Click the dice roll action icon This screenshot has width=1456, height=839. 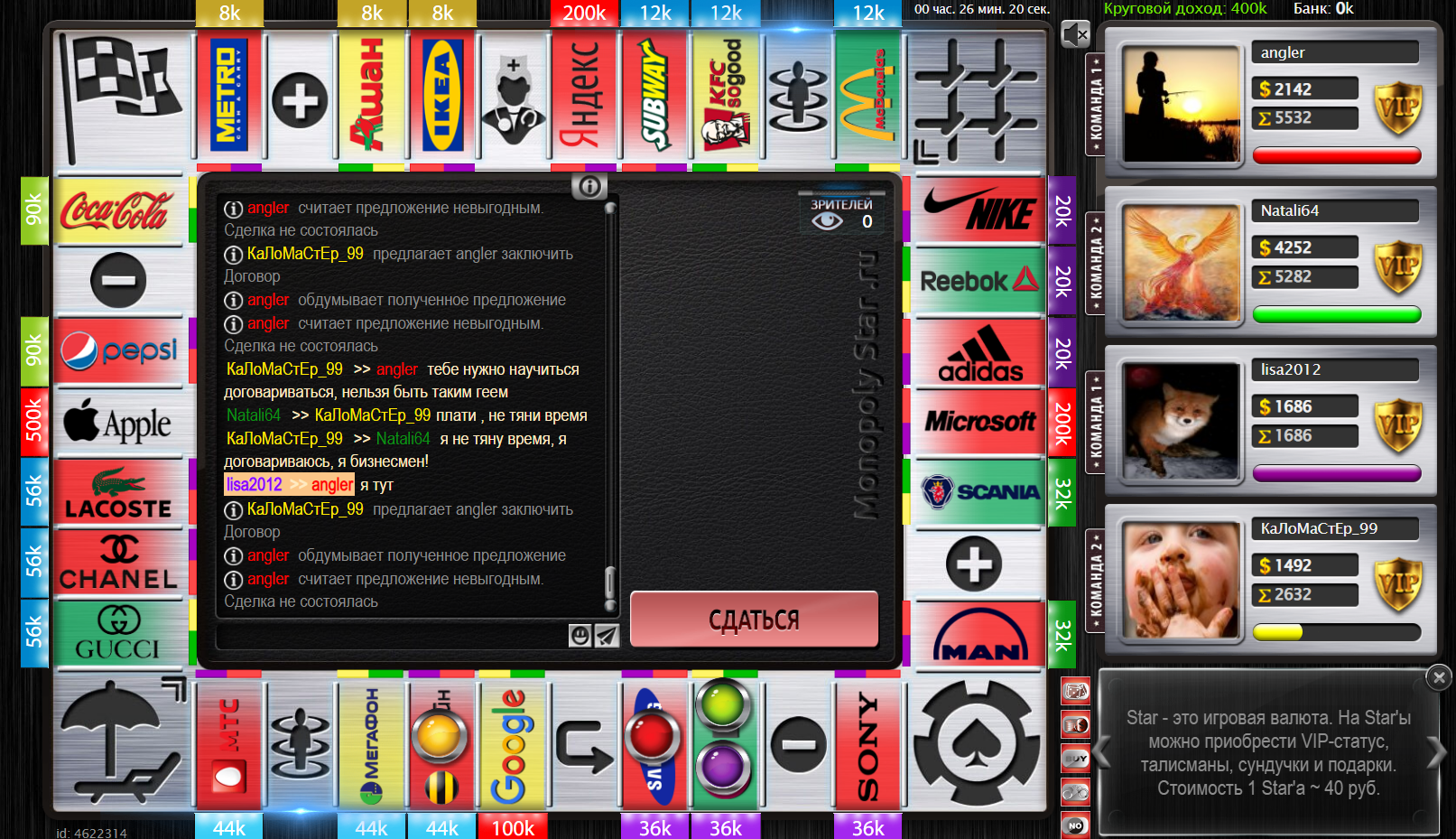1075,692
